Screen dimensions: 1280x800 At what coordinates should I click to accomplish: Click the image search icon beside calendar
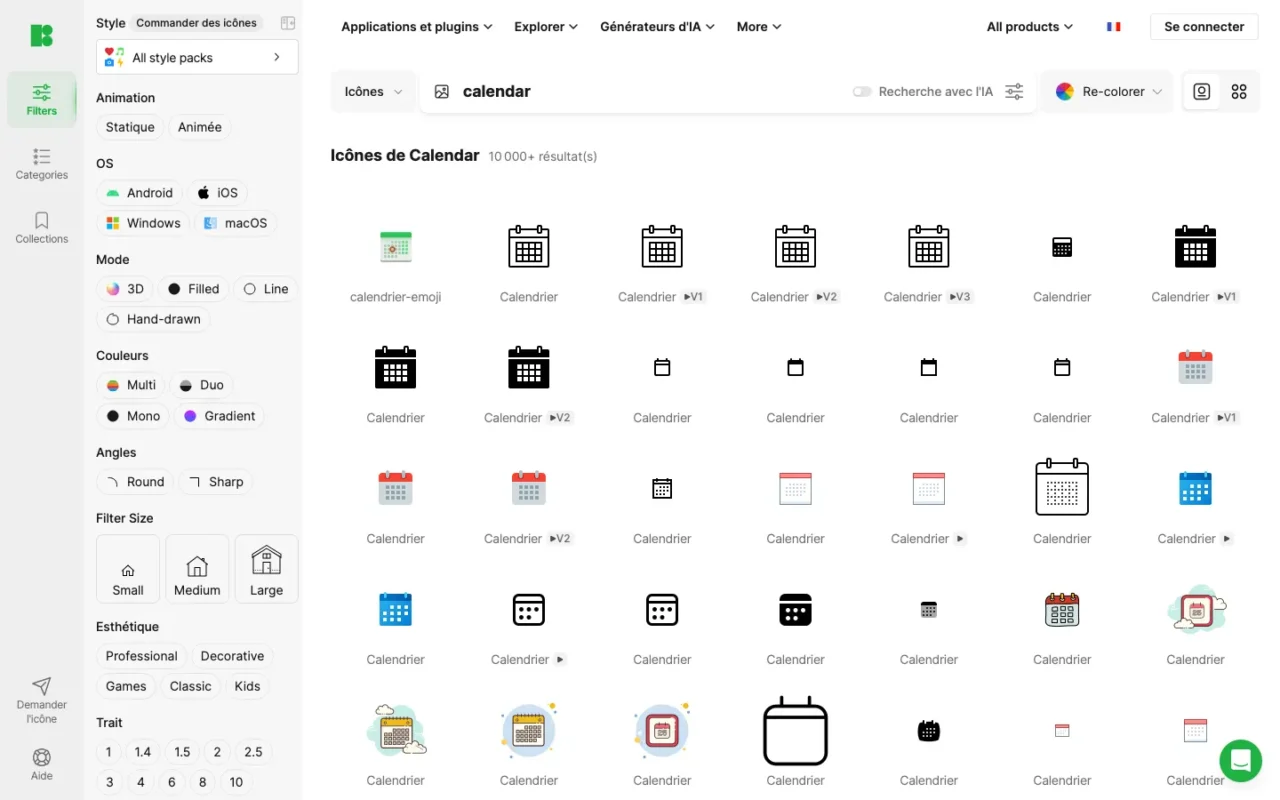(442, 92)
